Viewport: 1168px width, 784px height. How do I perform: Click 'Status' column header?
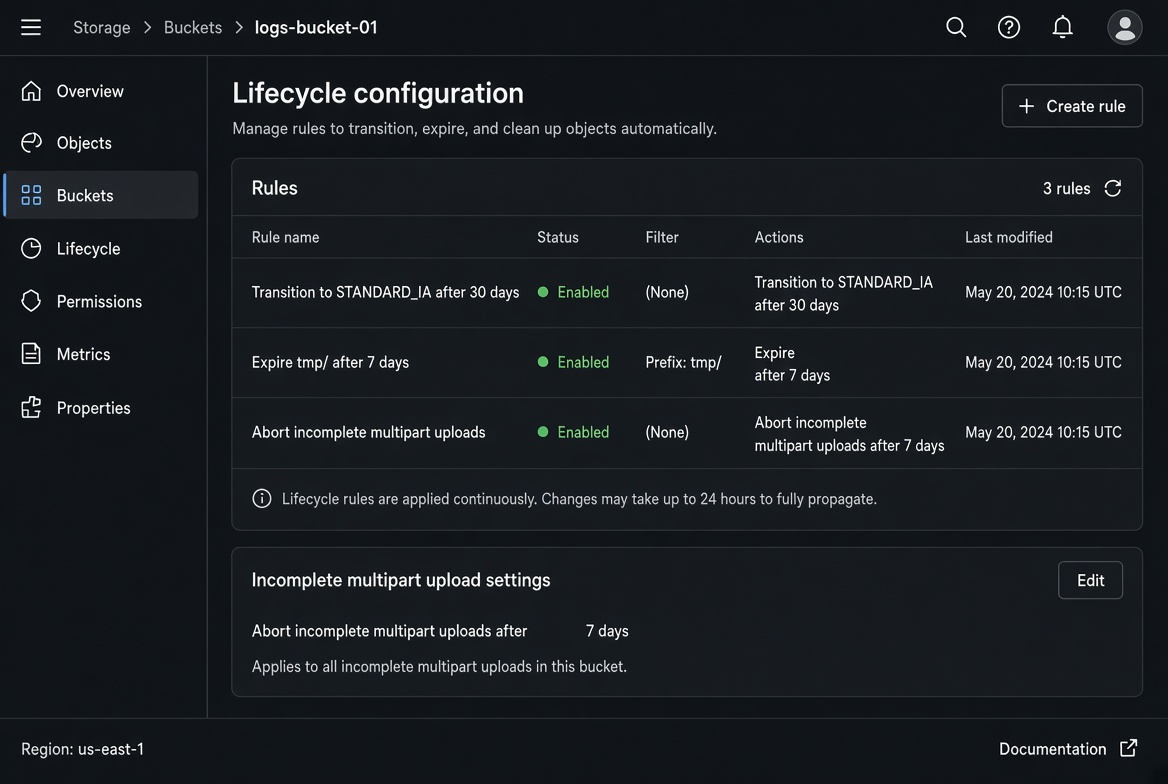[x=557, y=237]
